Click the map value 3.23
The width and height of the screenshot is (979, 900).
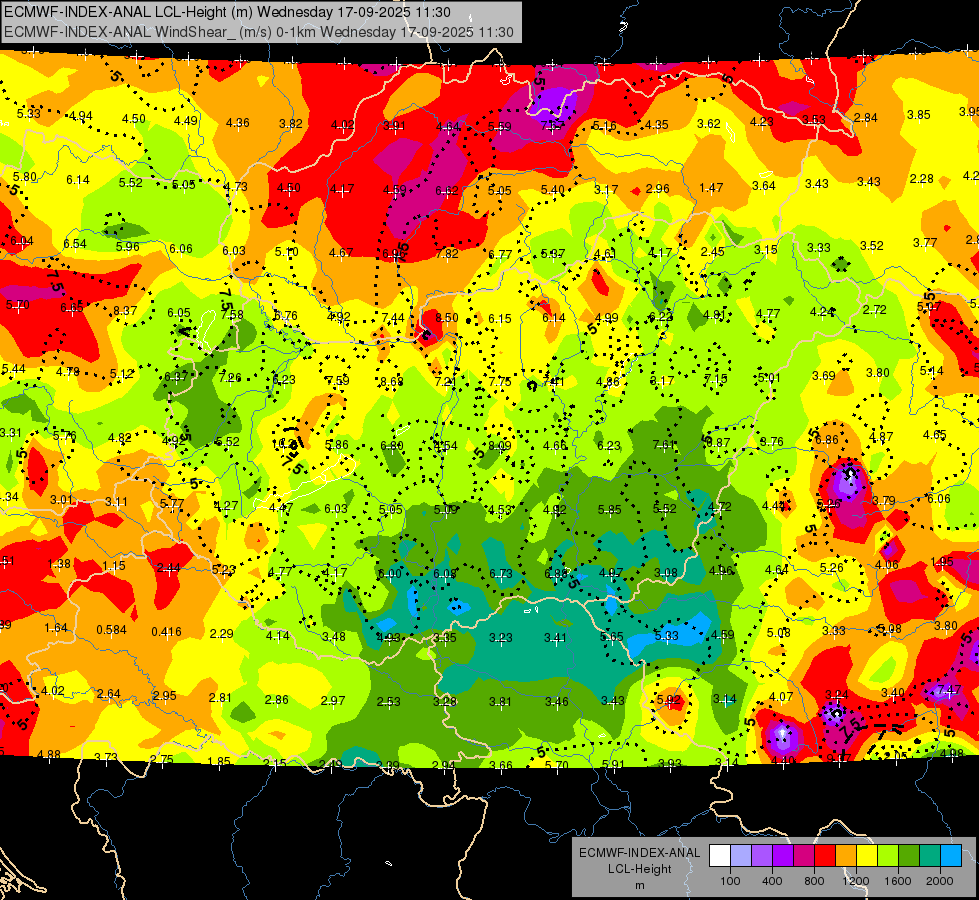[x=501, y=638]
